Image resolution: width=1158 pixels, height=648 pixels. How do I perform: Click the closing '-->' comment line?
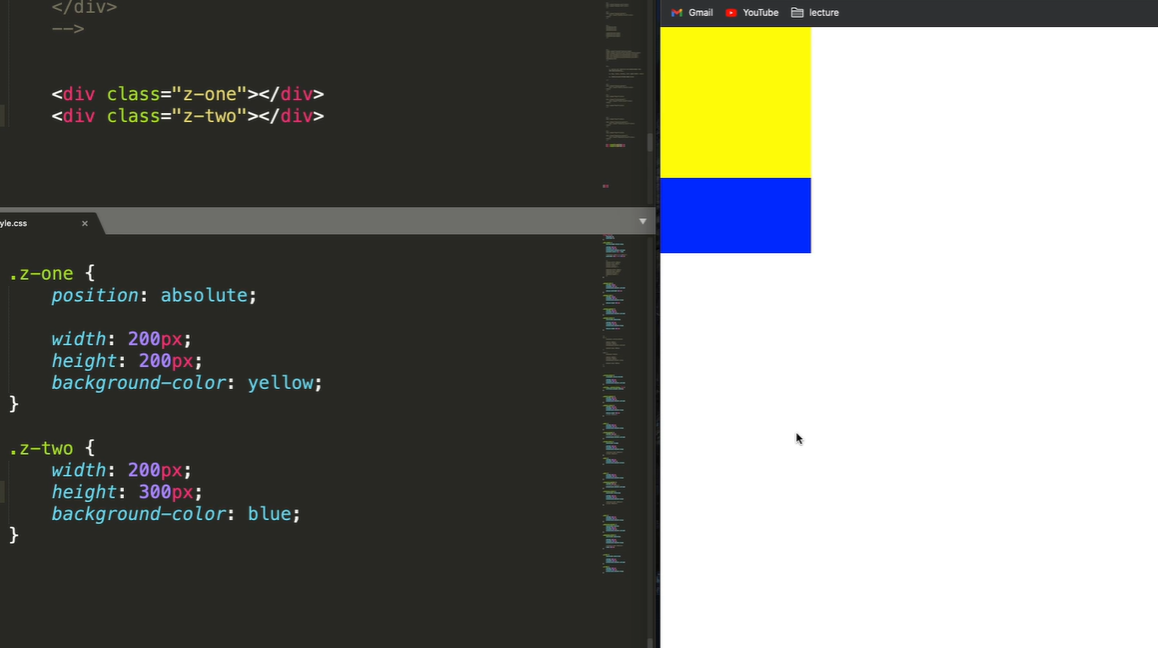click(68, 29)
